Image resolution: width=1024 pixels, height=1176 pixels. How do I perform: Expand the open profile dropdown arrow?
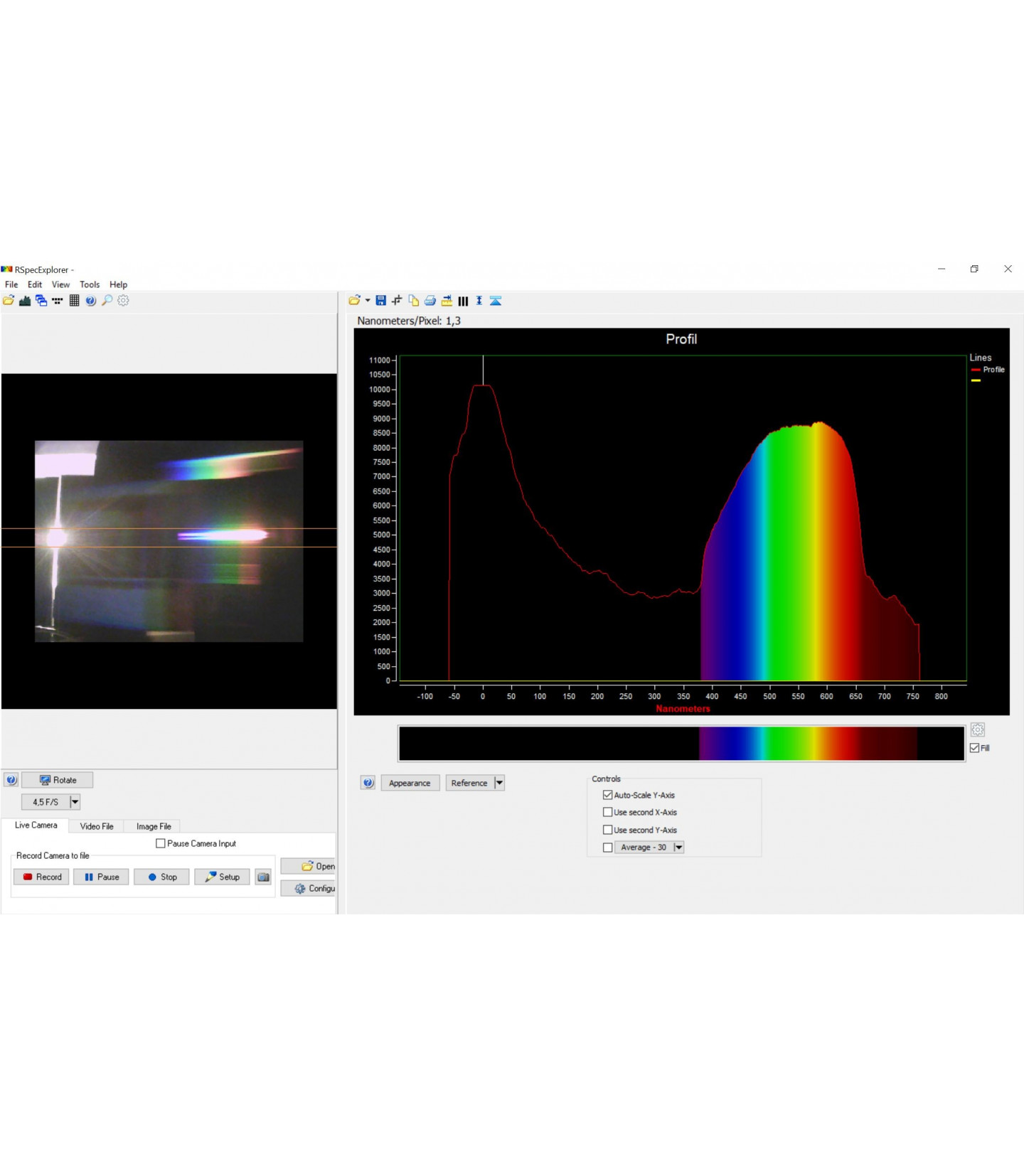pyautogui.click(x=368, y=301)
